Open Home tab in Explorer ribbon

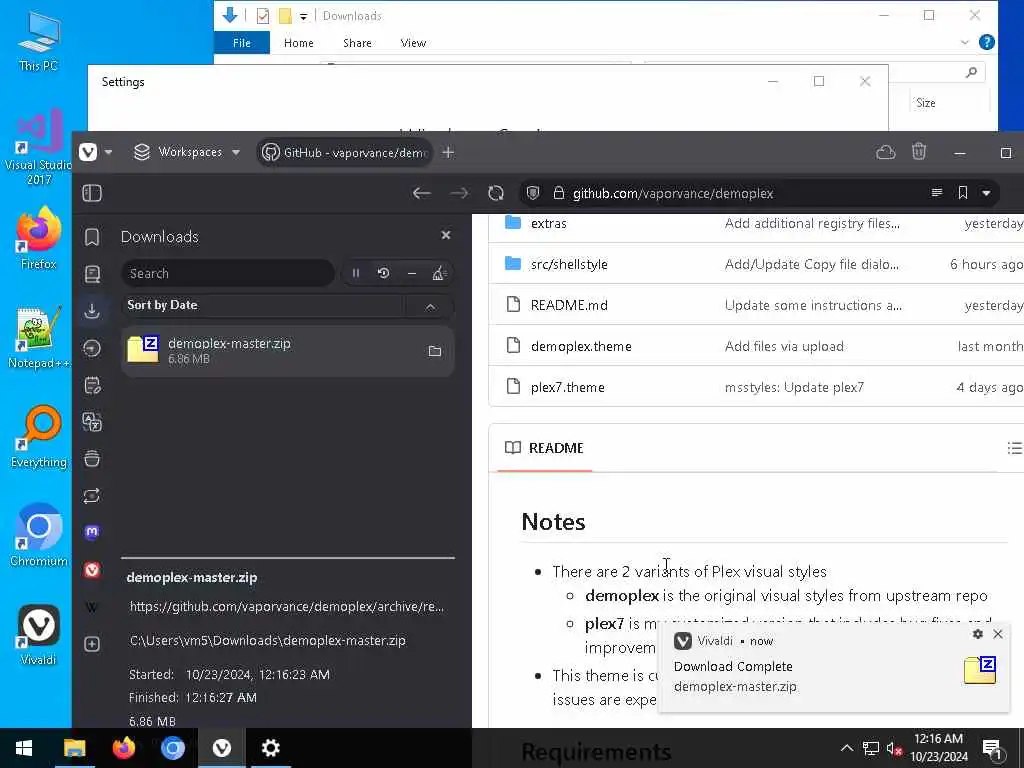point(298,43)
